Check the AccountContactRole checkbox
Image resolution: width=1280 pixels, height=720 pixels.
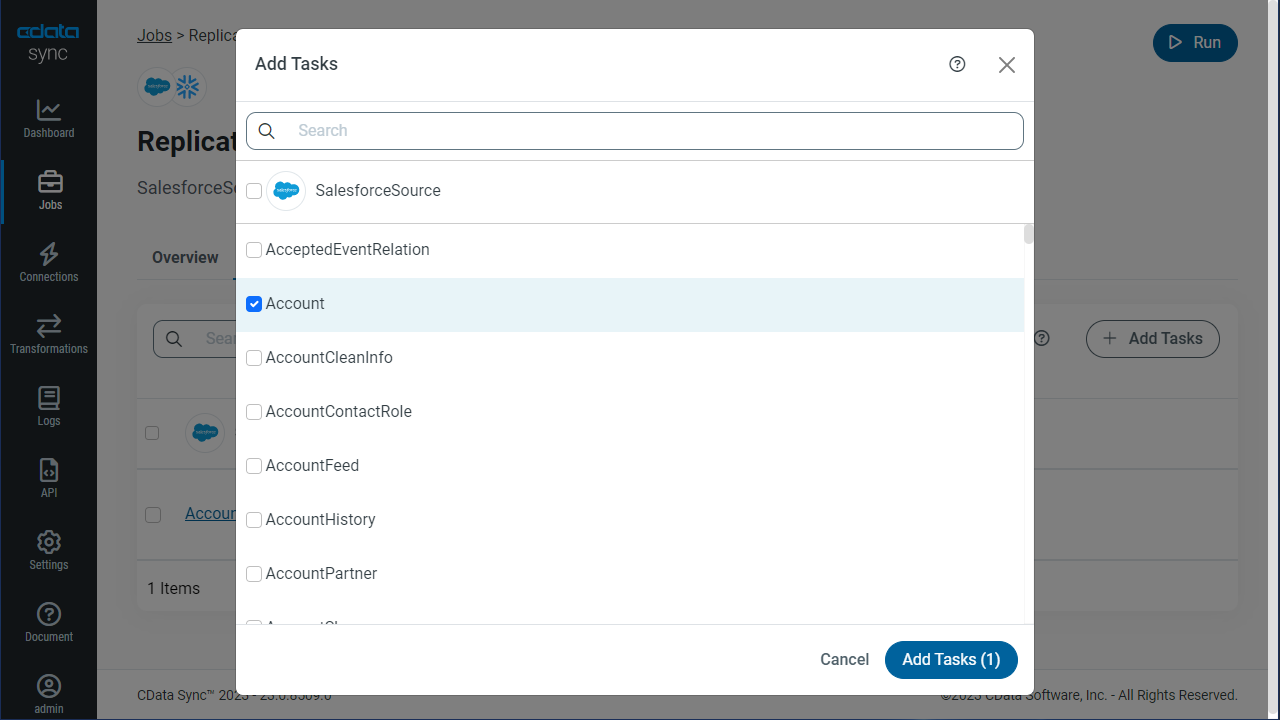tap(254, 412)
